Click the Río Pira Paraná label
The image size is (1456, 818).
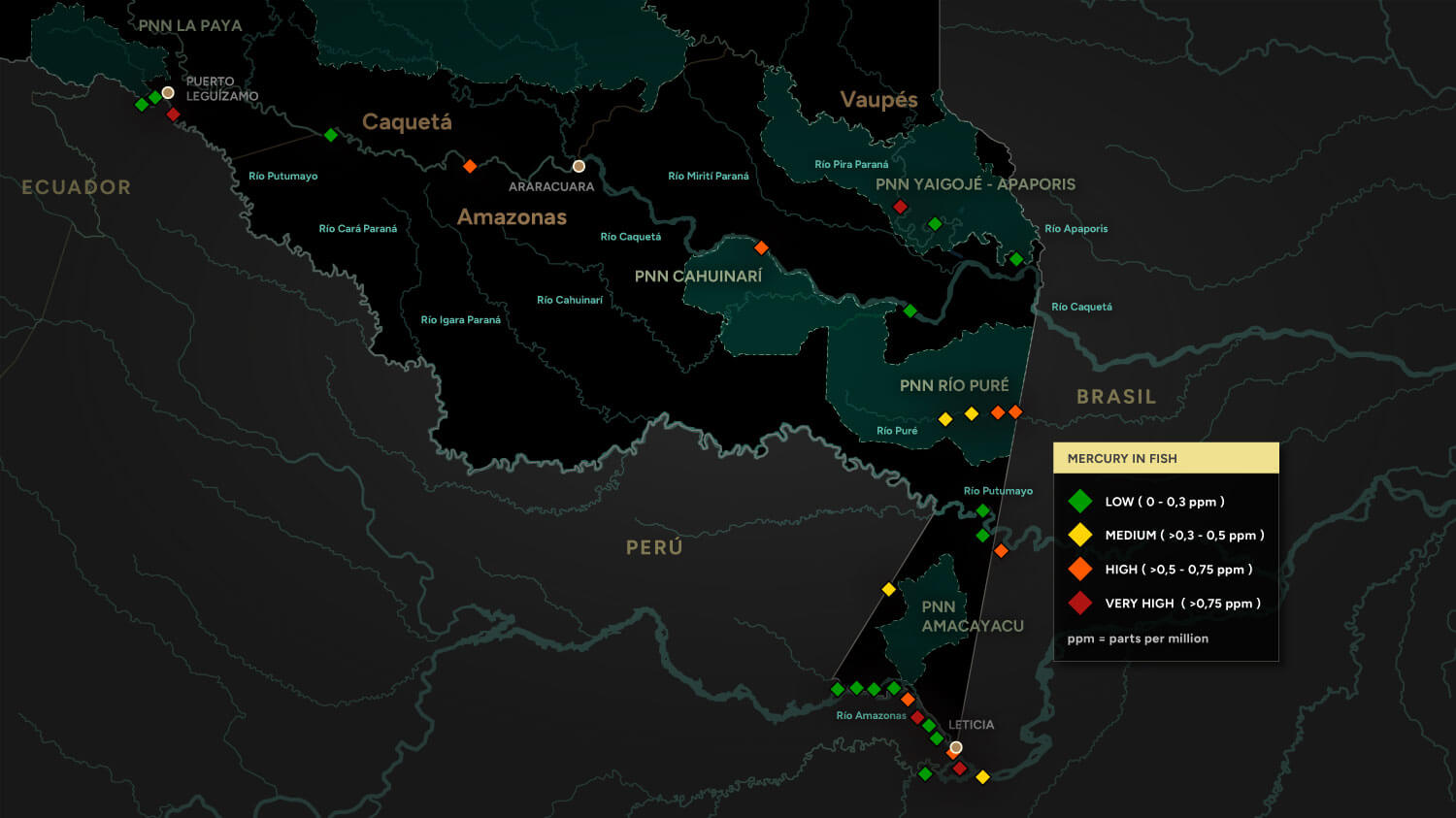point(851,165)
